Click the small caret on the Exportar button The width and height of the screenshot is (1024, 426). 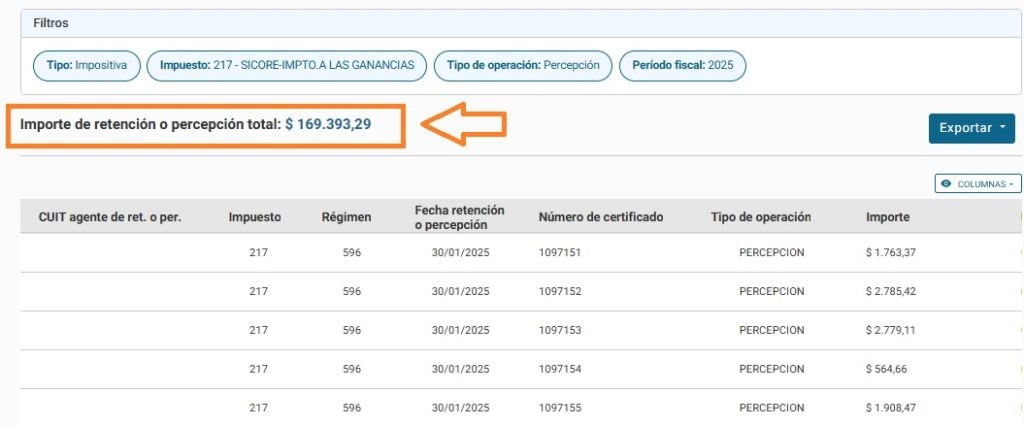1001,128
